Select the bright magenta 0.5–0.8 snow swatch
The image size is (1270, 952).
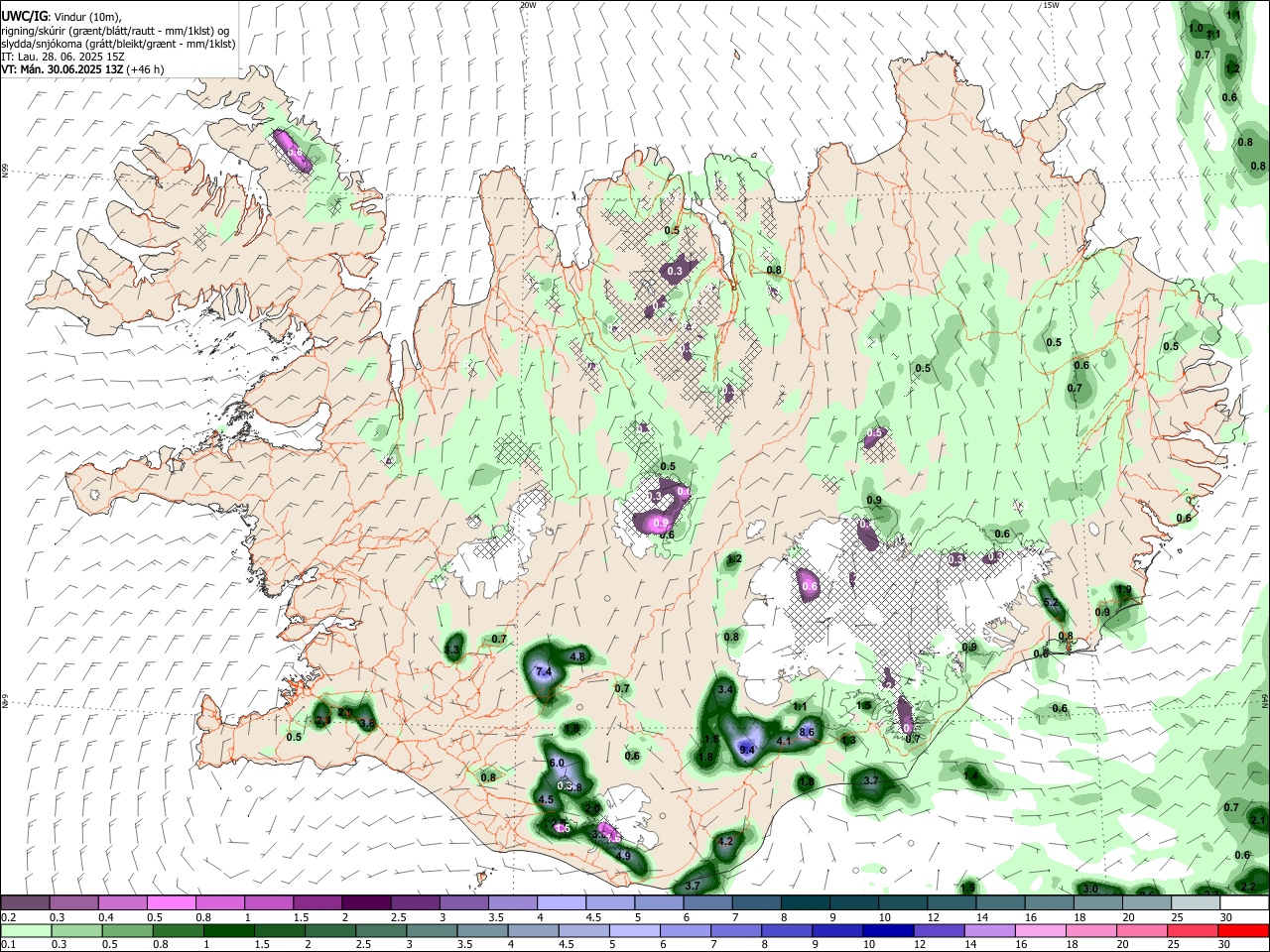(x=171, y=902)
